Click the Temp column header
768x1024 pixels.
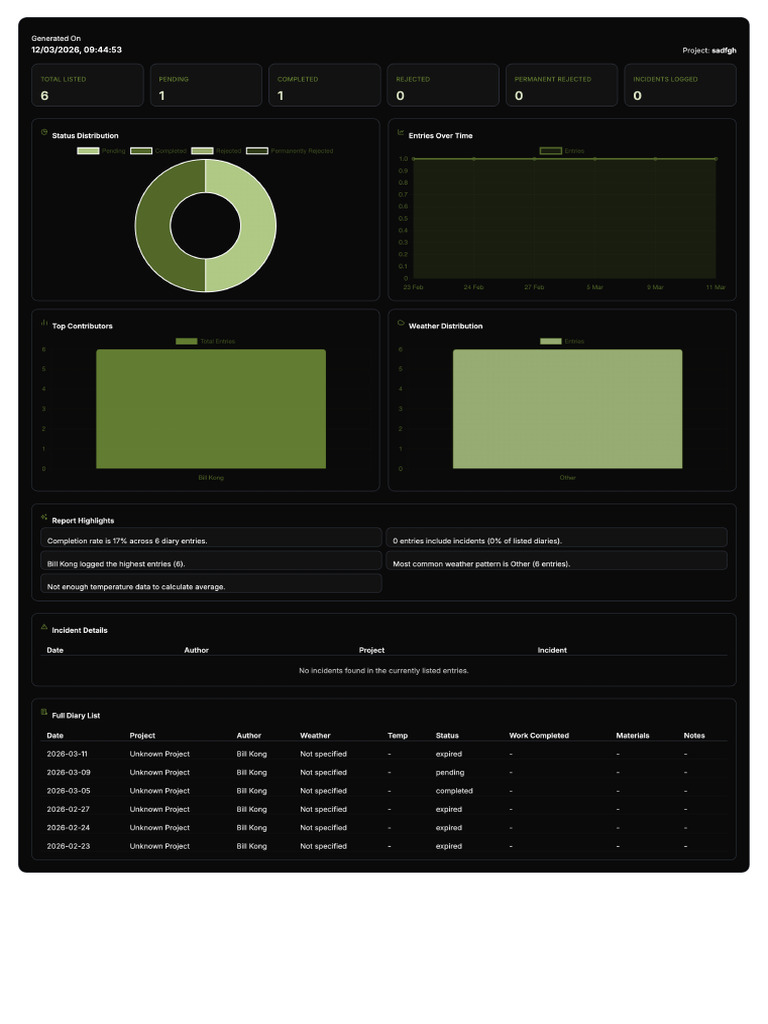(397, 736)
